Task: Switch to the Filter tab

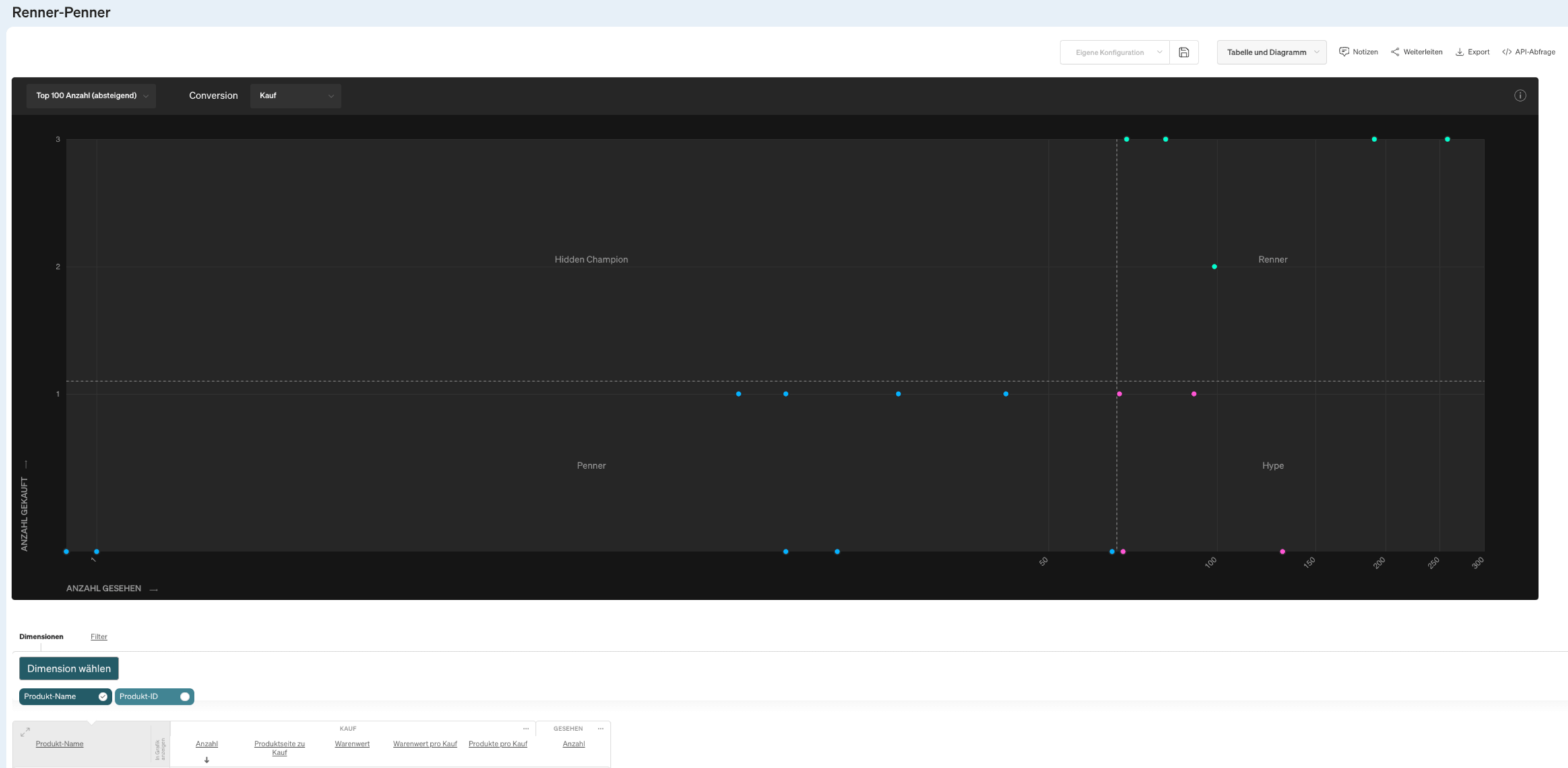Action: click(98, 637)
